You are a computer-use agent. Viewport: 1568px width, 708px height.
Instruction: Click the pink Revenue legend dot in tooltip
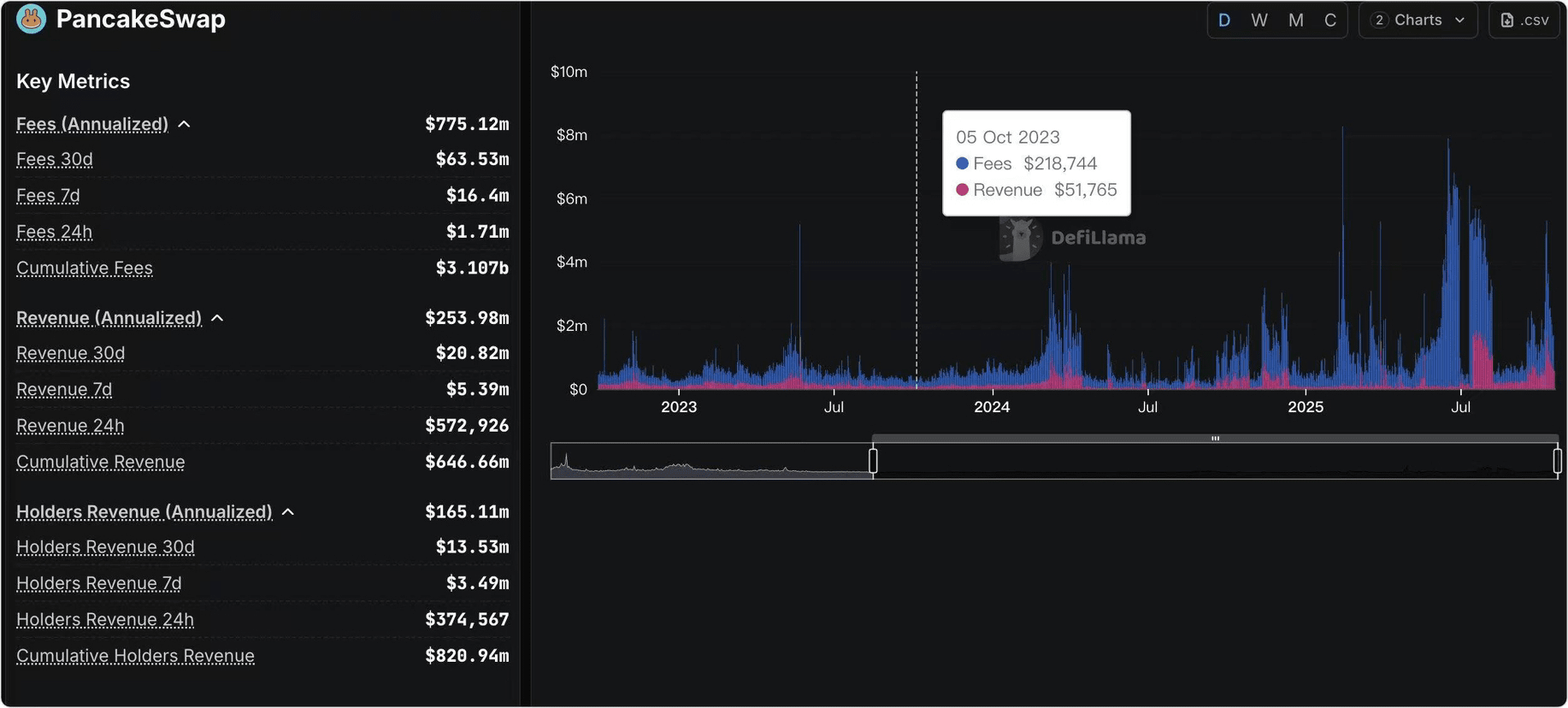point(962,190)
